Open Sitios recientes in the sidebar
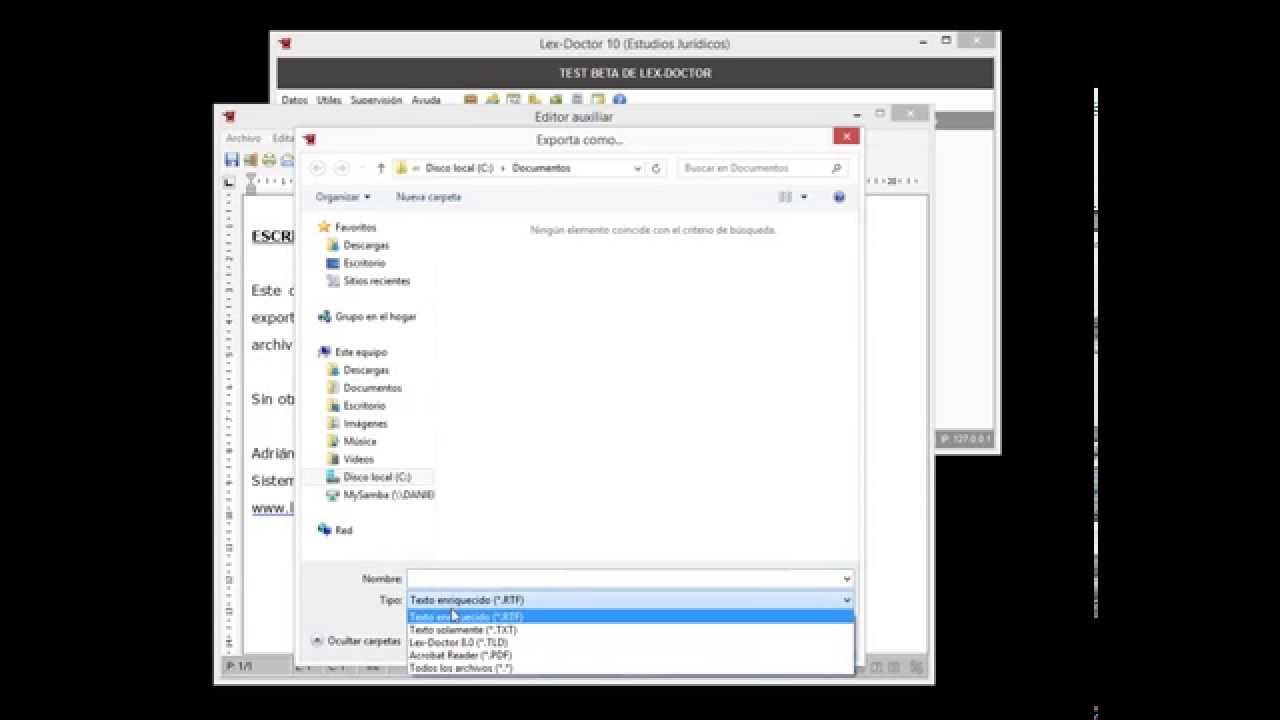The height and width of the screenshot is (720, 1280). [368, 281]
